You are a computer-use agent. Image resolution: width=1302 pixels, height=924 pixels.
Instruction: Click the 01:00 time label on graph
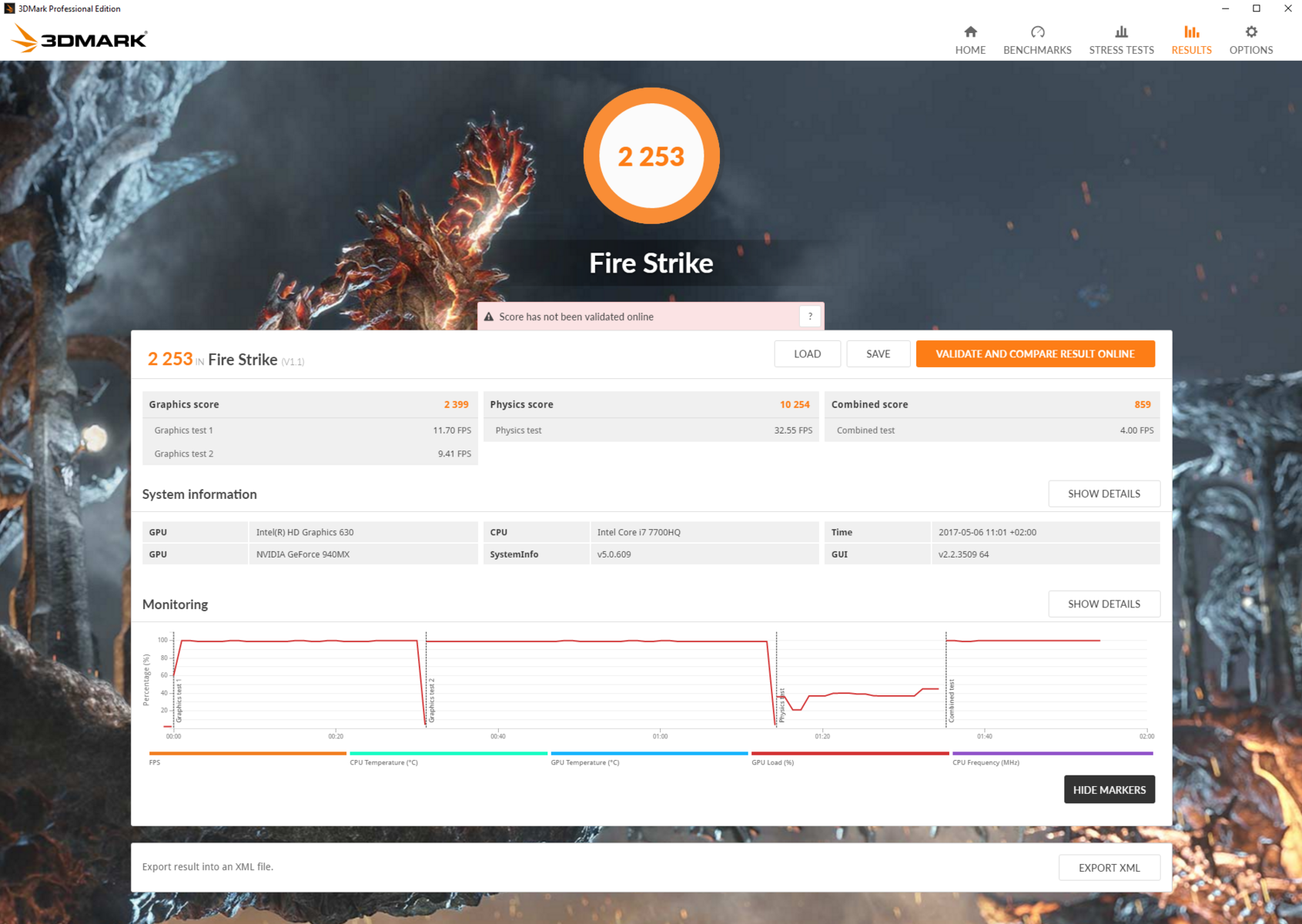click(x=660, y=736)
